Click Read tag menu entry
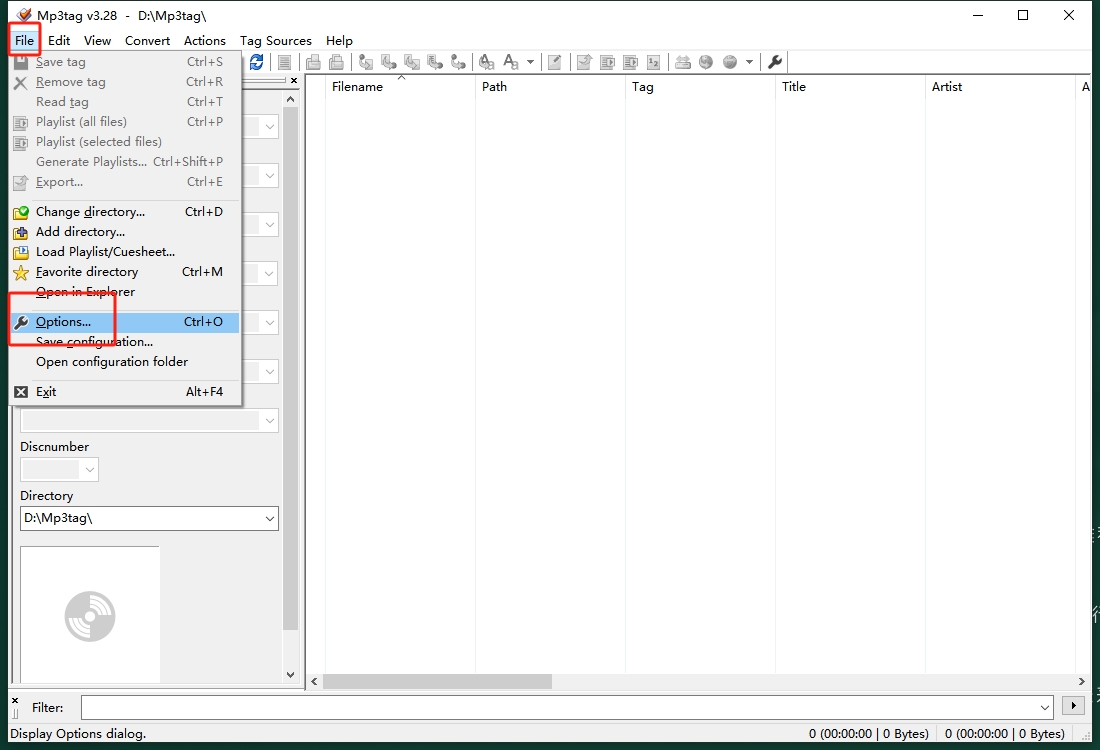The image size is (1100, 750). 126,102
